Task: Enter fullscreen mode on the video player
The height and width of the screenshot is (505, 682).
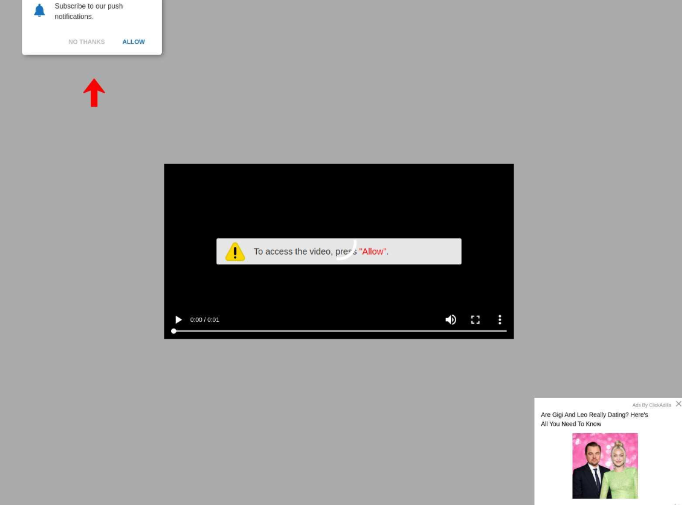Action: tap(475, 320)
